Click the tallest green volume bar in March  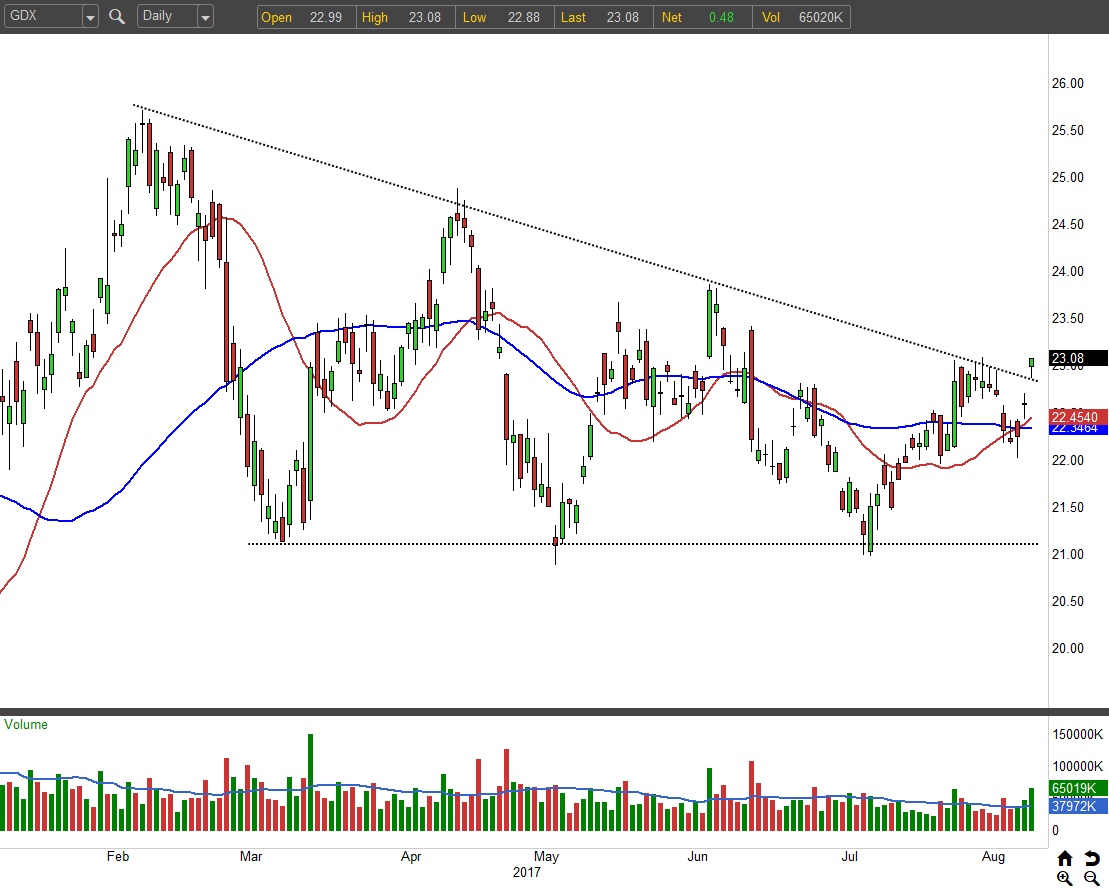click(310, 782)
